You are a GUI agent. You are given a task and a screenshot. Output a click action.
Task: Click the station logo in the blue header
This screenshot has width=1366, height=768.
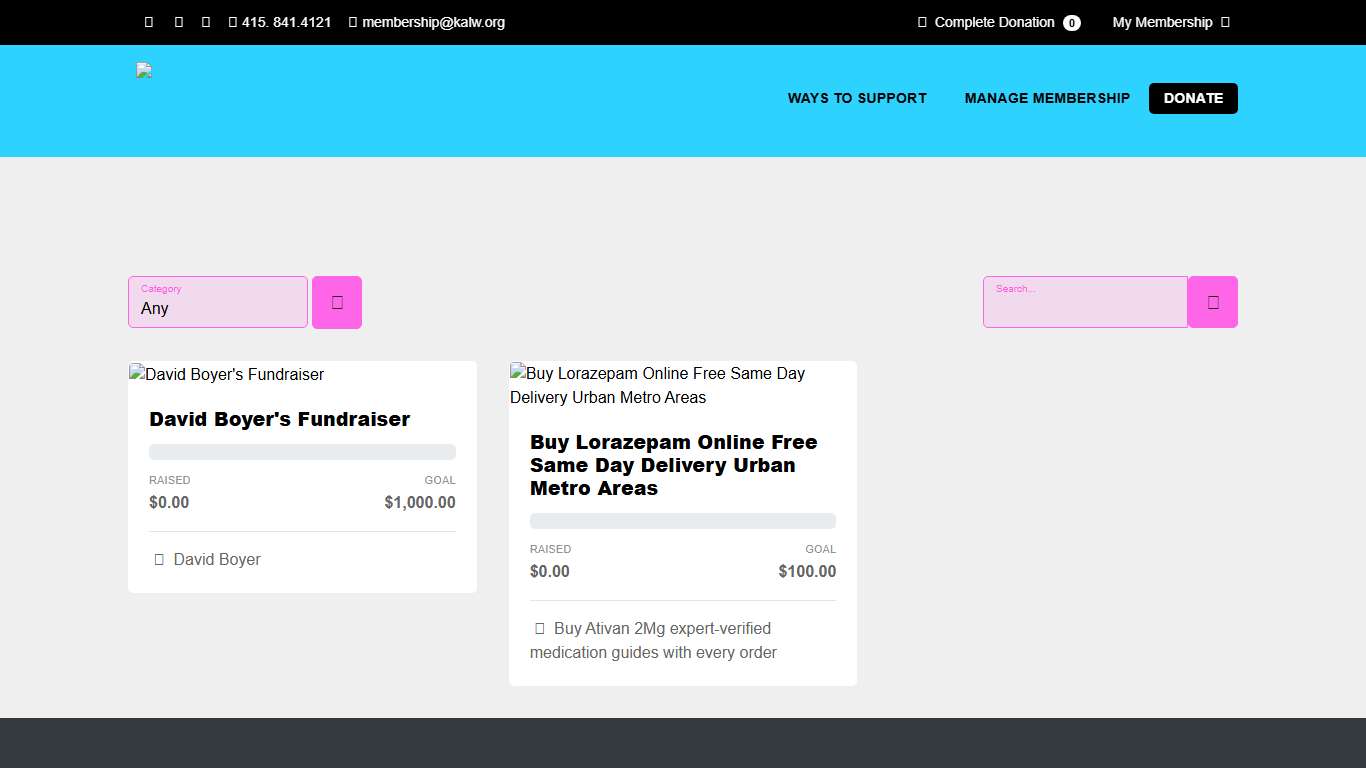click(144, 70)
